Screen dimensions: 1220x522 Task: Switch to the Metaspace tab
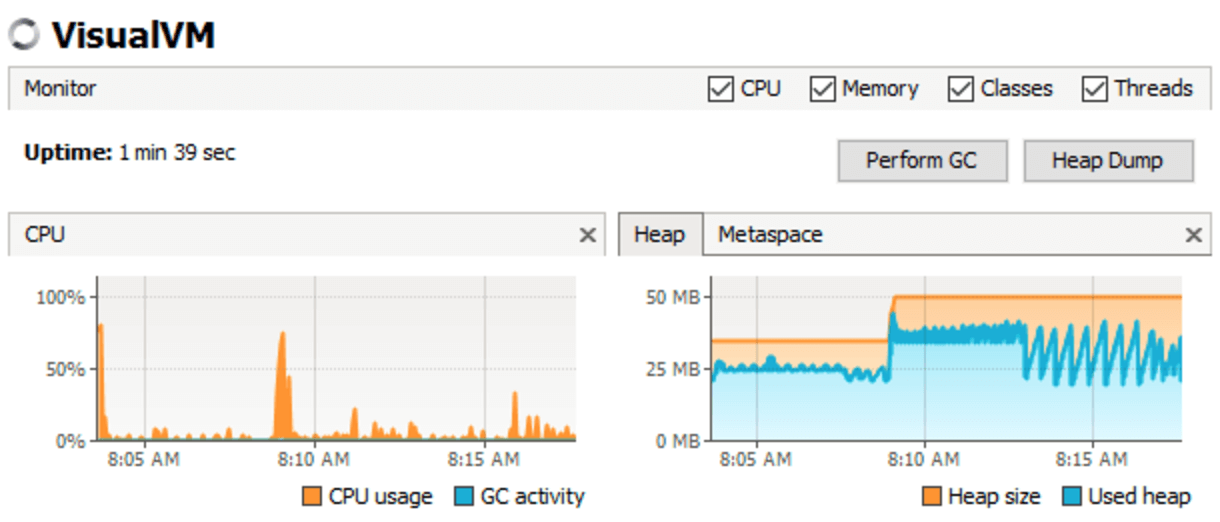pyautogui.click(x=770, y=235)
